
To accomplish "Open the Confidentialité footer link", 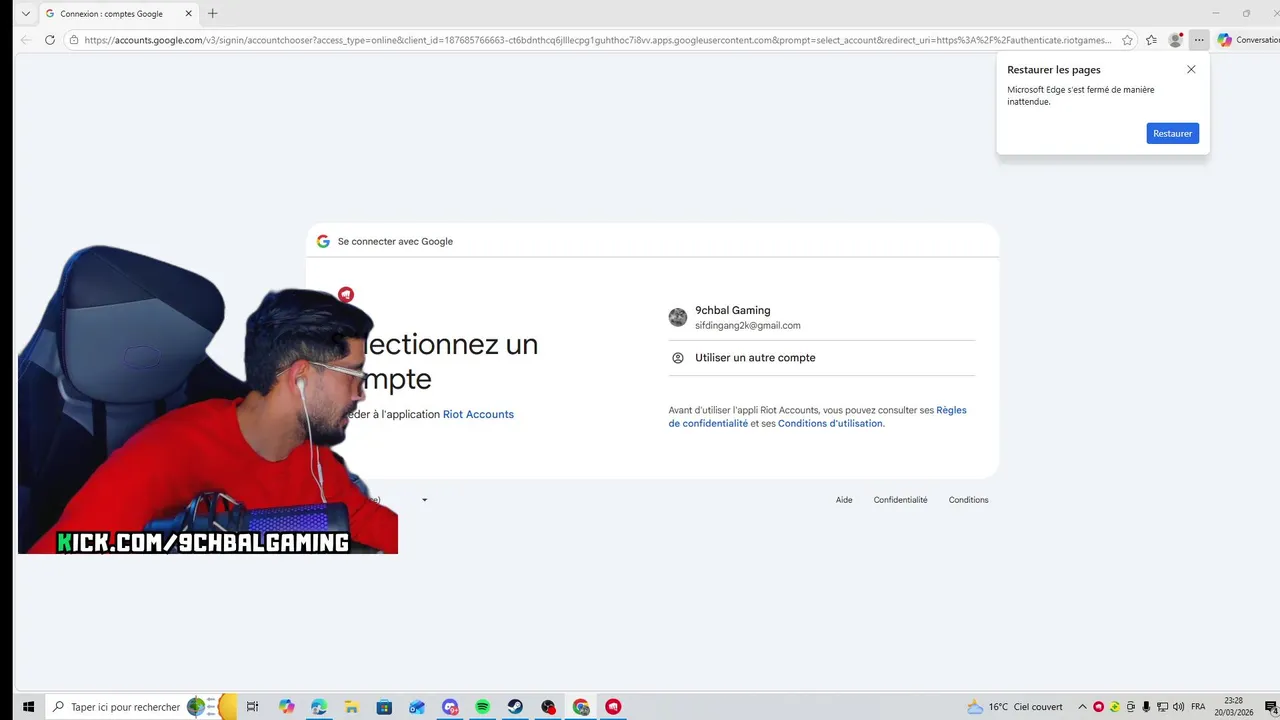I will pyautogui.click(x=900, y=500).
